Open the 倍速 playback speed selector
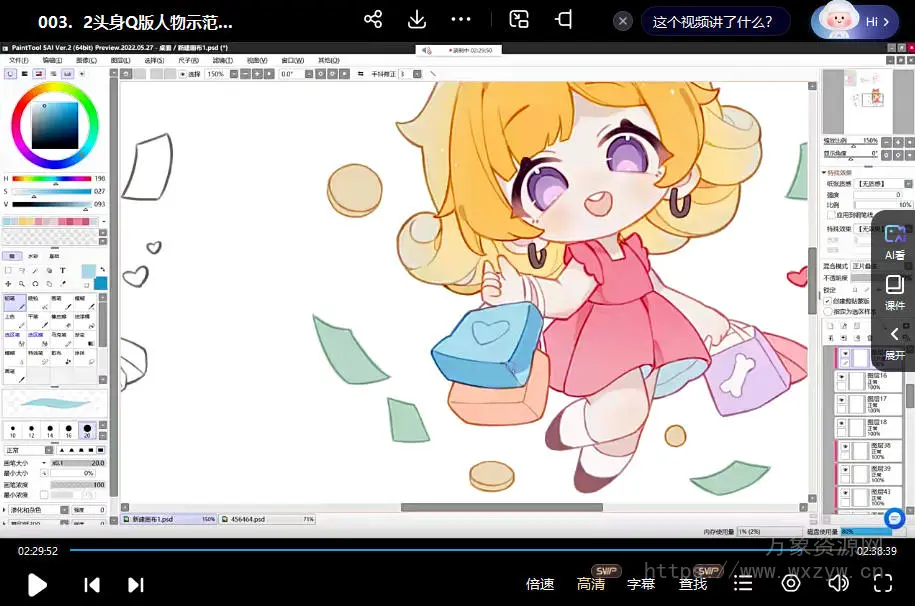Screen dimensions: 915x606 [540, 584]
